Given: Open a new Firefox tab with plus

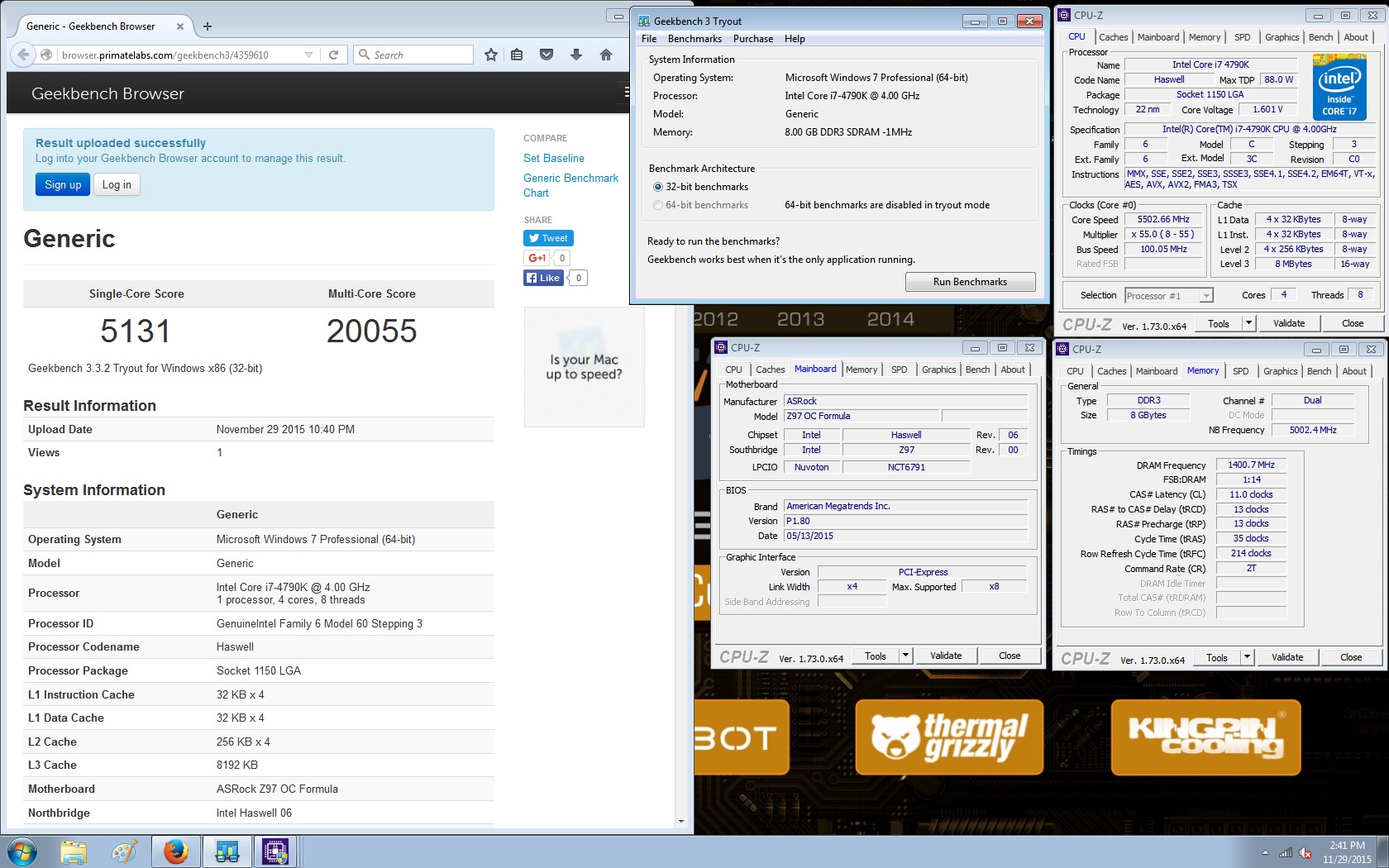Looking at the screenshot, I should click(x=208, y=26).
